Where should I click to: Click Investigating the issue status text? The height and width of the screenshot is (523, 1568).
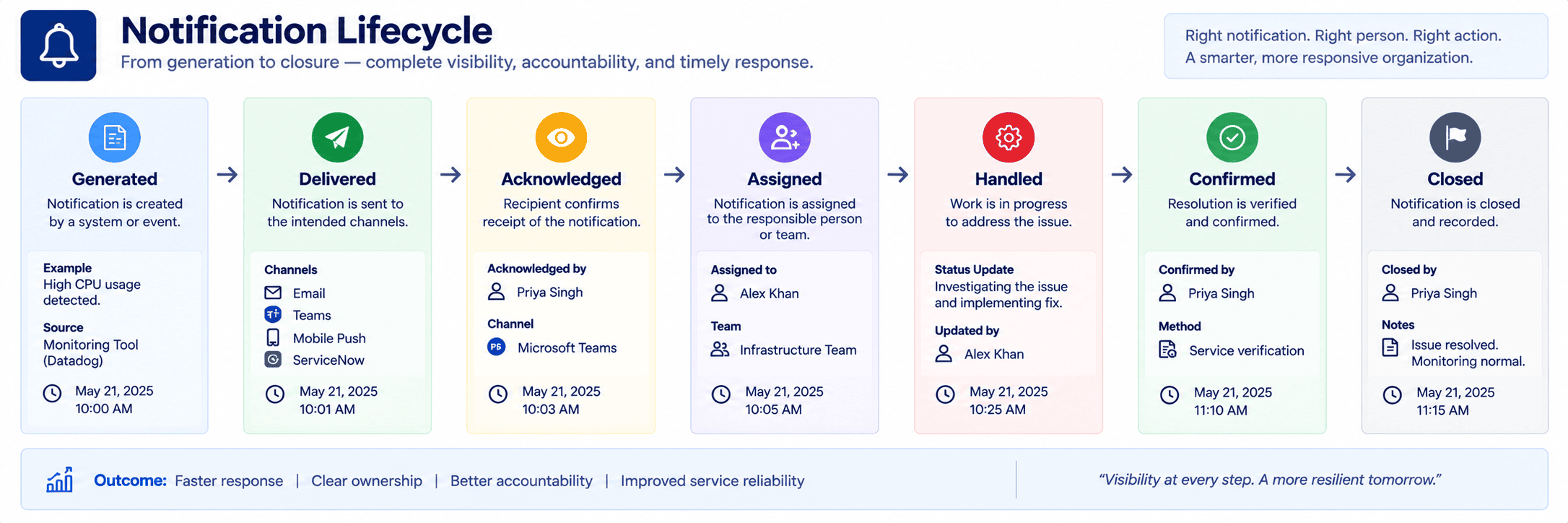tap(1001, 295)
